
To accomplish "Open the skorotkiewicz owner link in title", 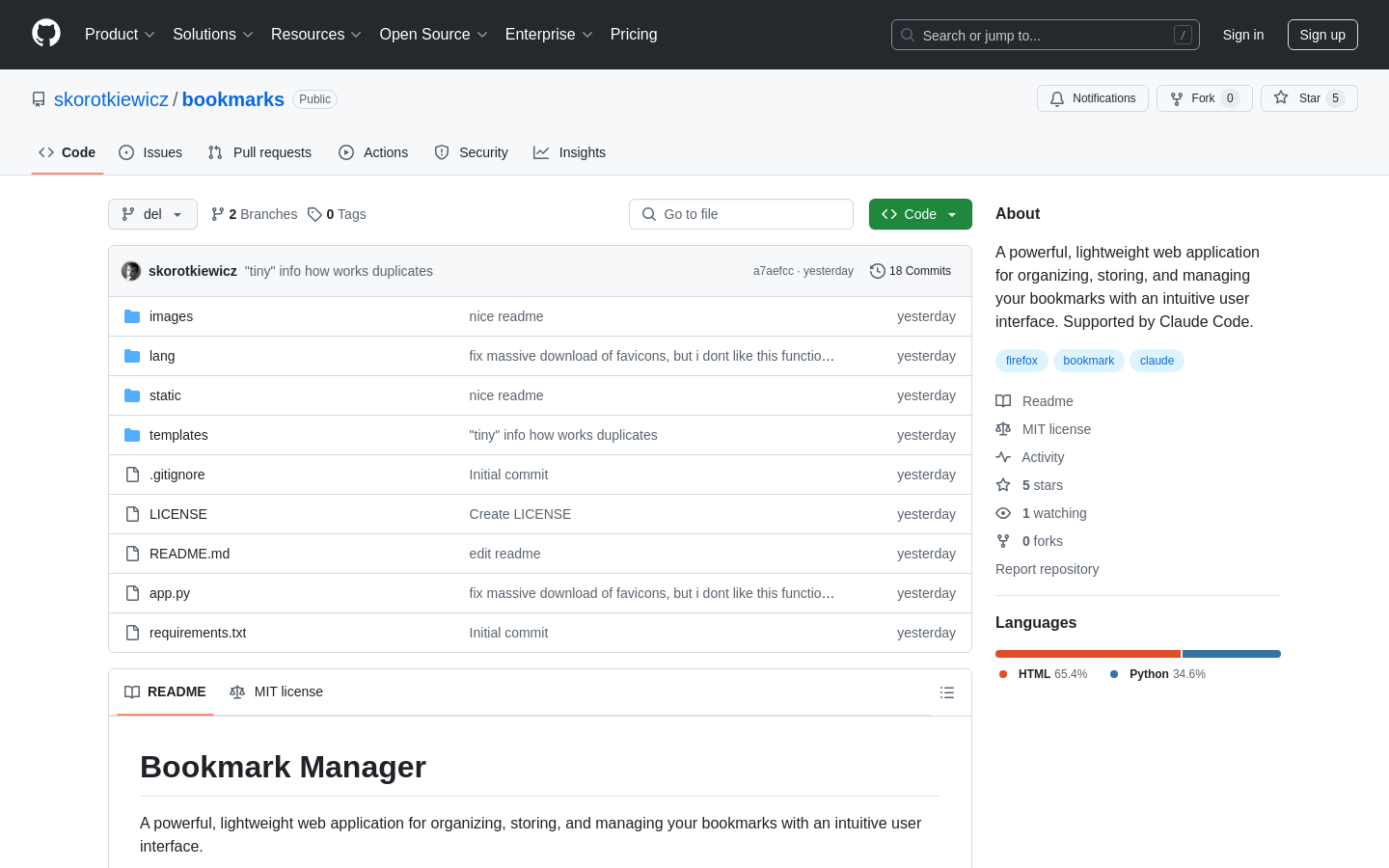I will pos(111,99).
